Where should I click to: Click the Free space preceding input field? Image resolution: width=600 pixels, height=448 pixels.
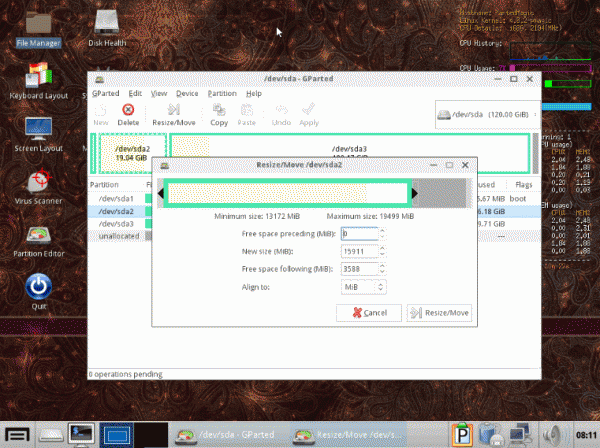coord(358,233)
